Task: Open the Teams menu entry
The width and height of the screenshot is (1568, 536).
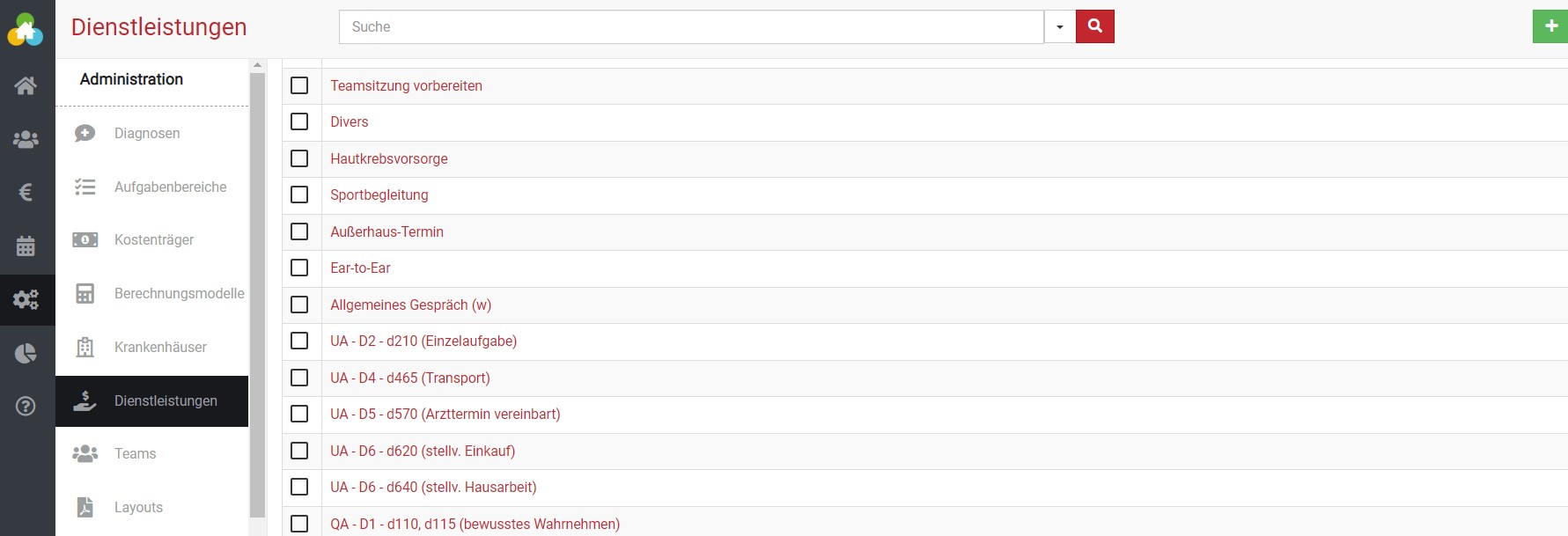Action: (135, 453)
